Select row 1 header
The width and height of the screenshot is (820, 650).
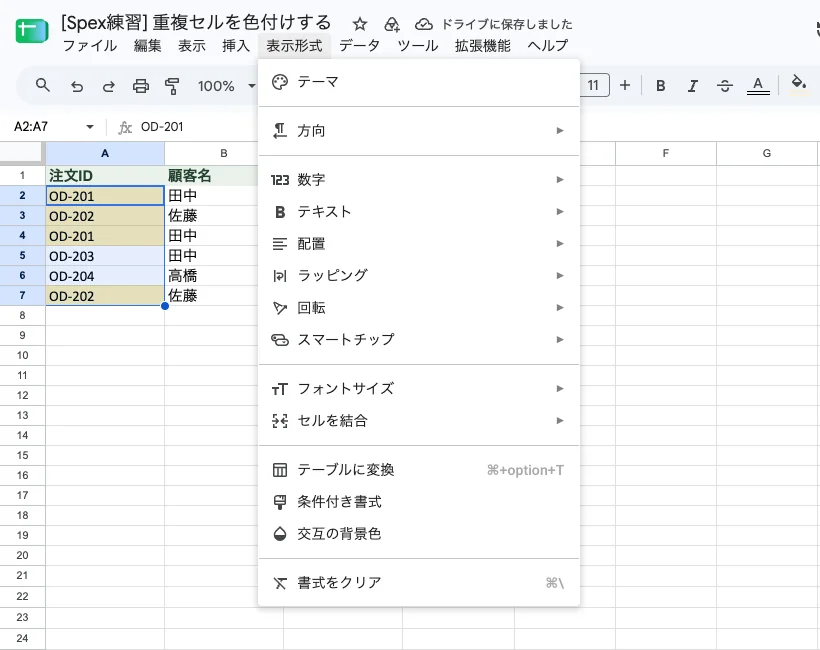pos(22,175)
